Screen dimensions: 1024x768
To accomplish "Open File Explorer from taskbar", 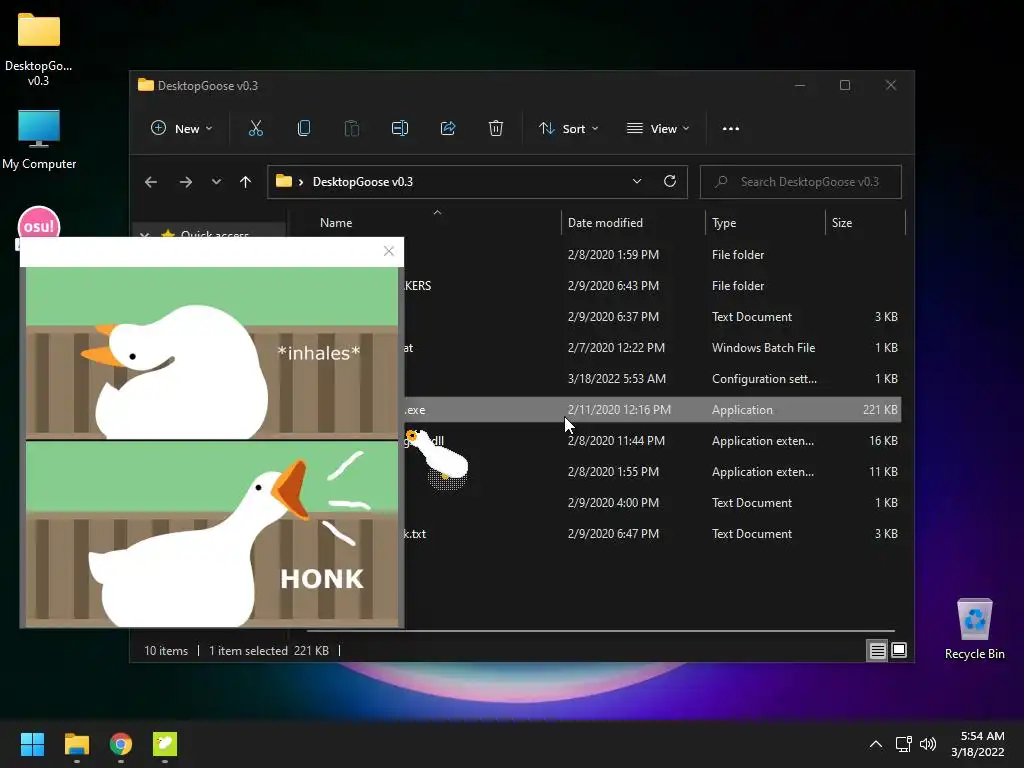I will 76,744.
